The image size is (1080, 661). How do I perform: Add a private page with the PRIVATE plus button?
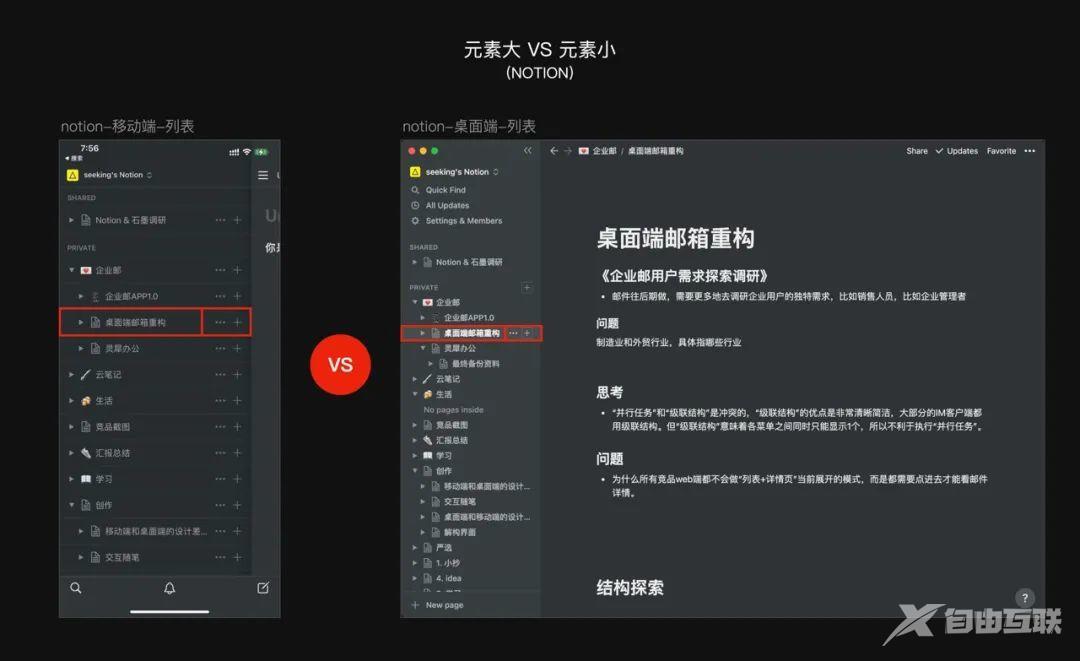pyautogui.click(x=527, y=287)
